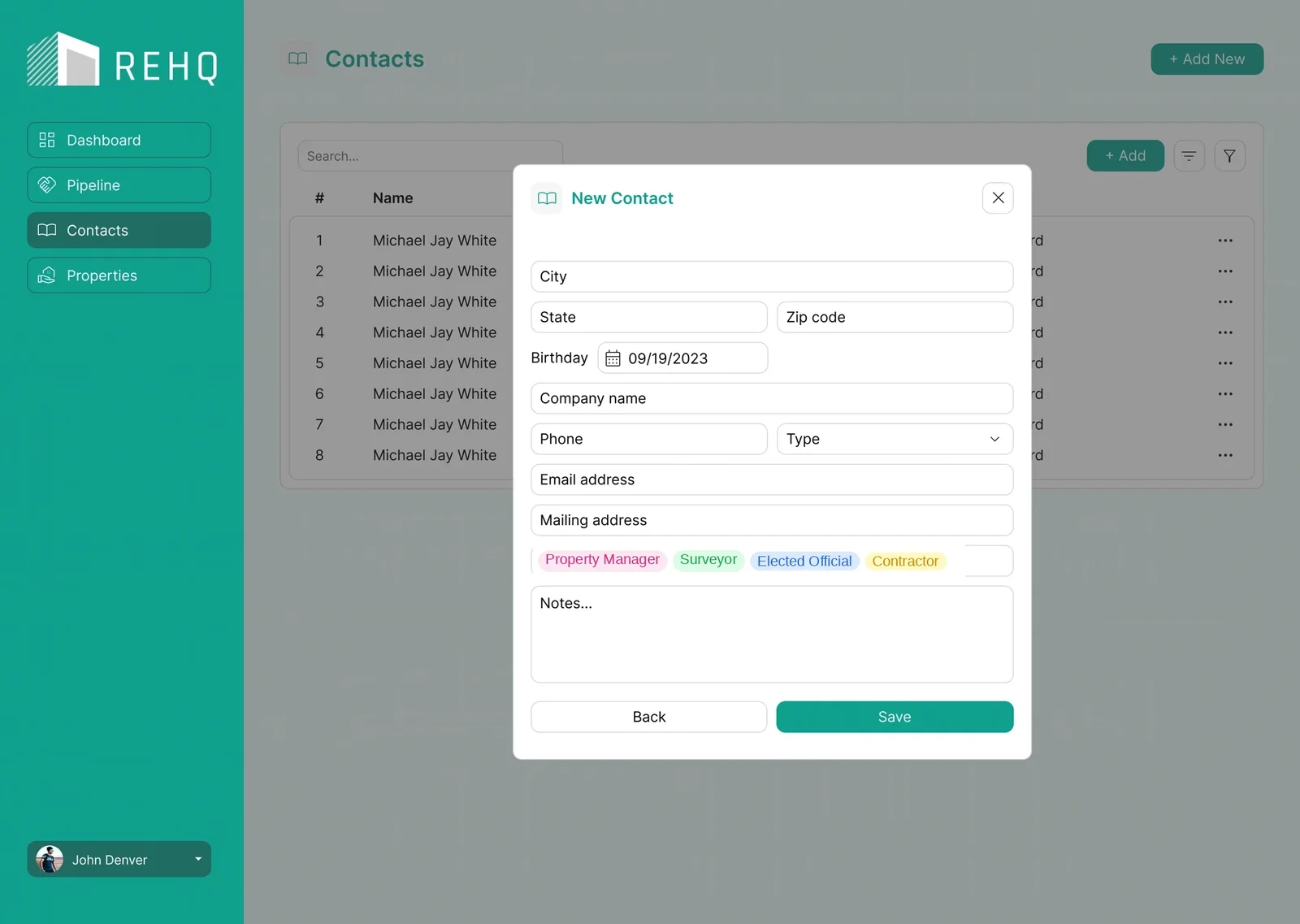Click the Dashboard grid icon

point(47,140)
